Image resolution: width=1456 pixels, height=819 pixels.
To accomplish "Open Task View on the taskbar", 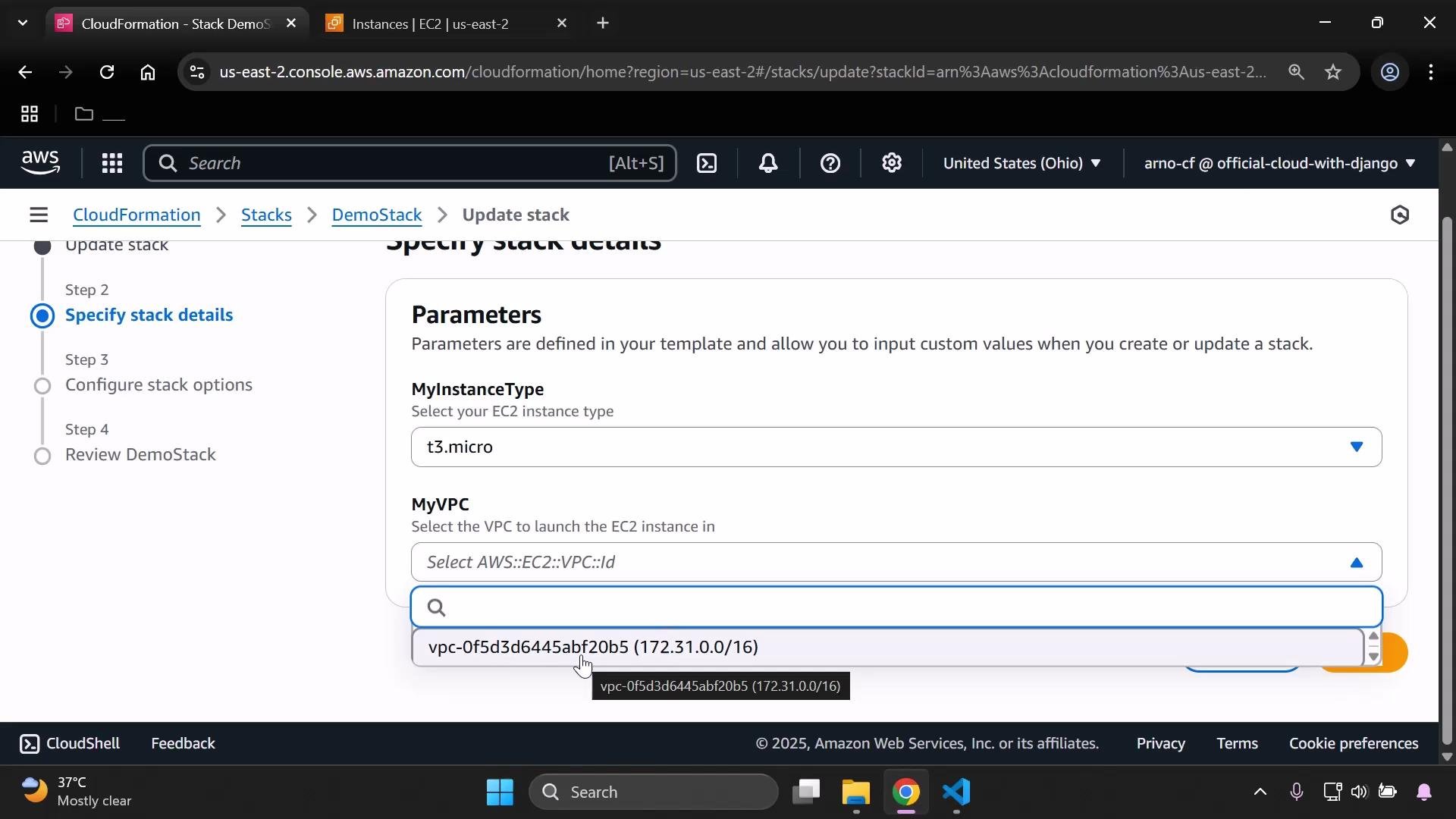I will 806,792.
